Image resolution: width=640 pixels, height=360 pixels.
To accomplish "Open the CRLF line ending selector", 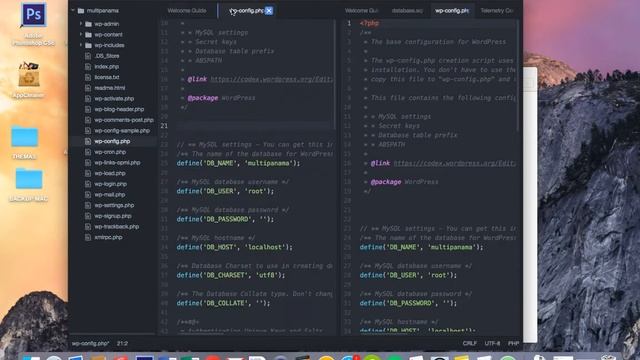I will tap(469, 344).
